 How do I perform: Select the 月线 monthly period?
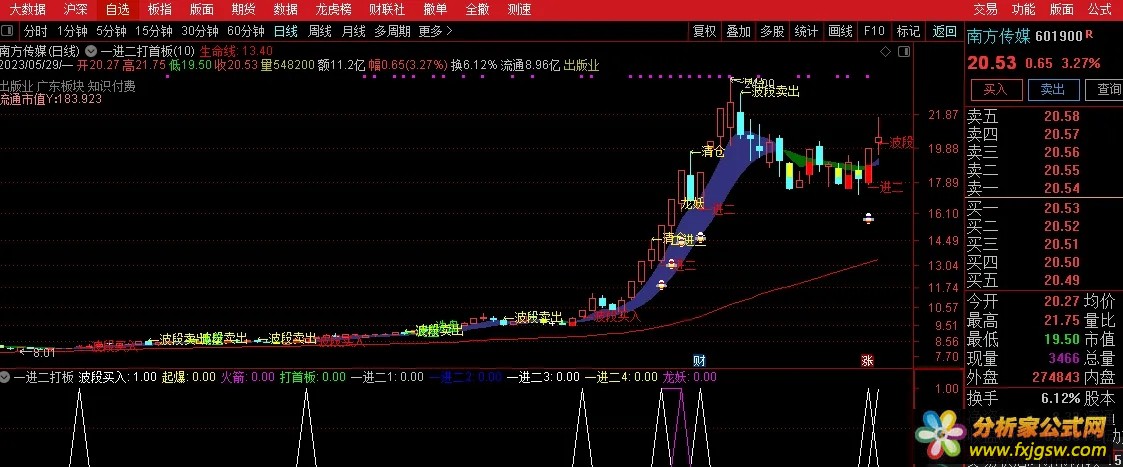[x=354, y=32]
